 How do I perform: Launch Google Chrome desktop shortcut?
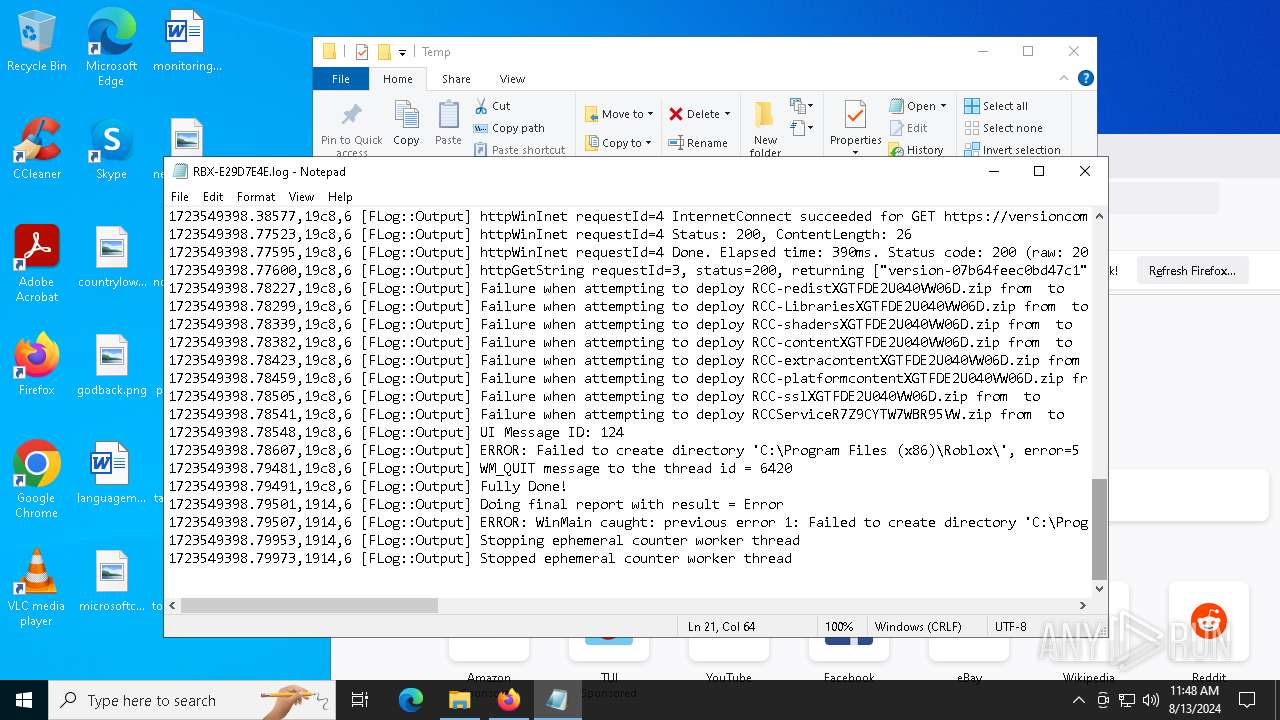(x=37, y=479)
